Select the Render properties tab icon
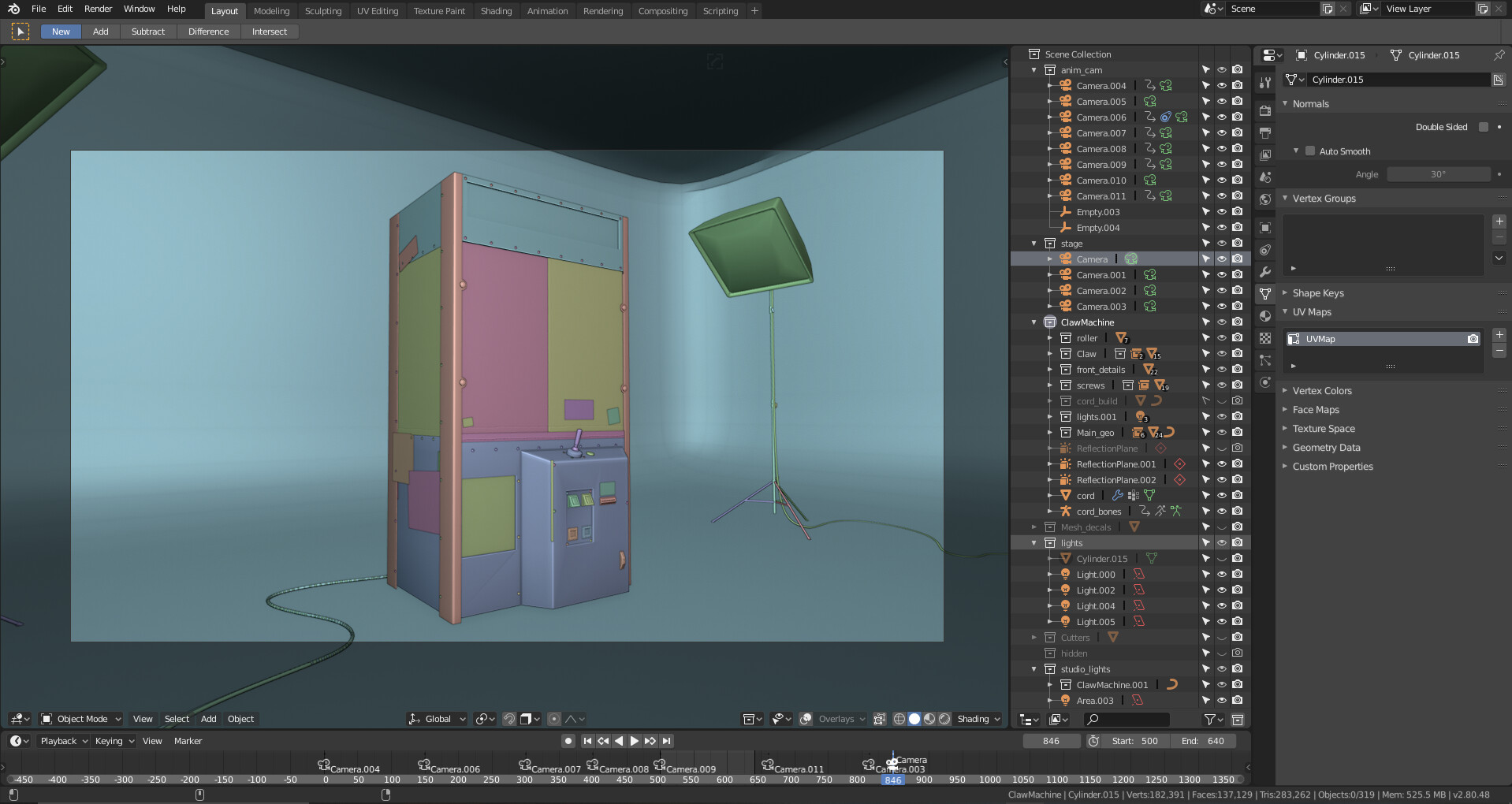 point(1265,111)
